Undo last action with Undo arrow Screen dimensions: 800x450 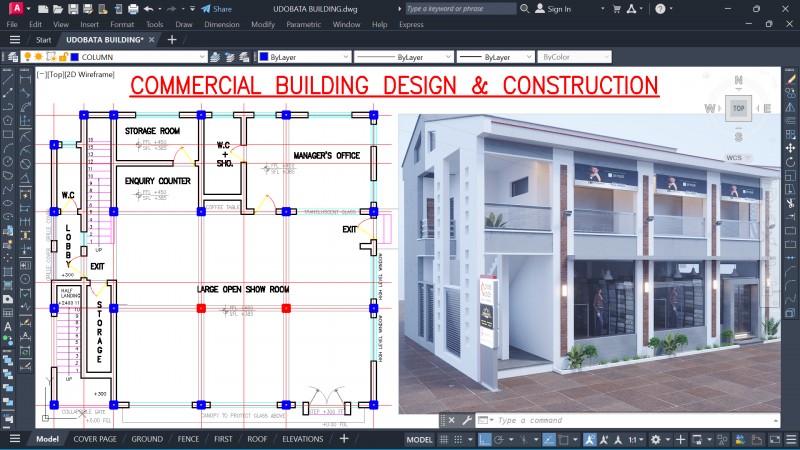tap(148, 9)
